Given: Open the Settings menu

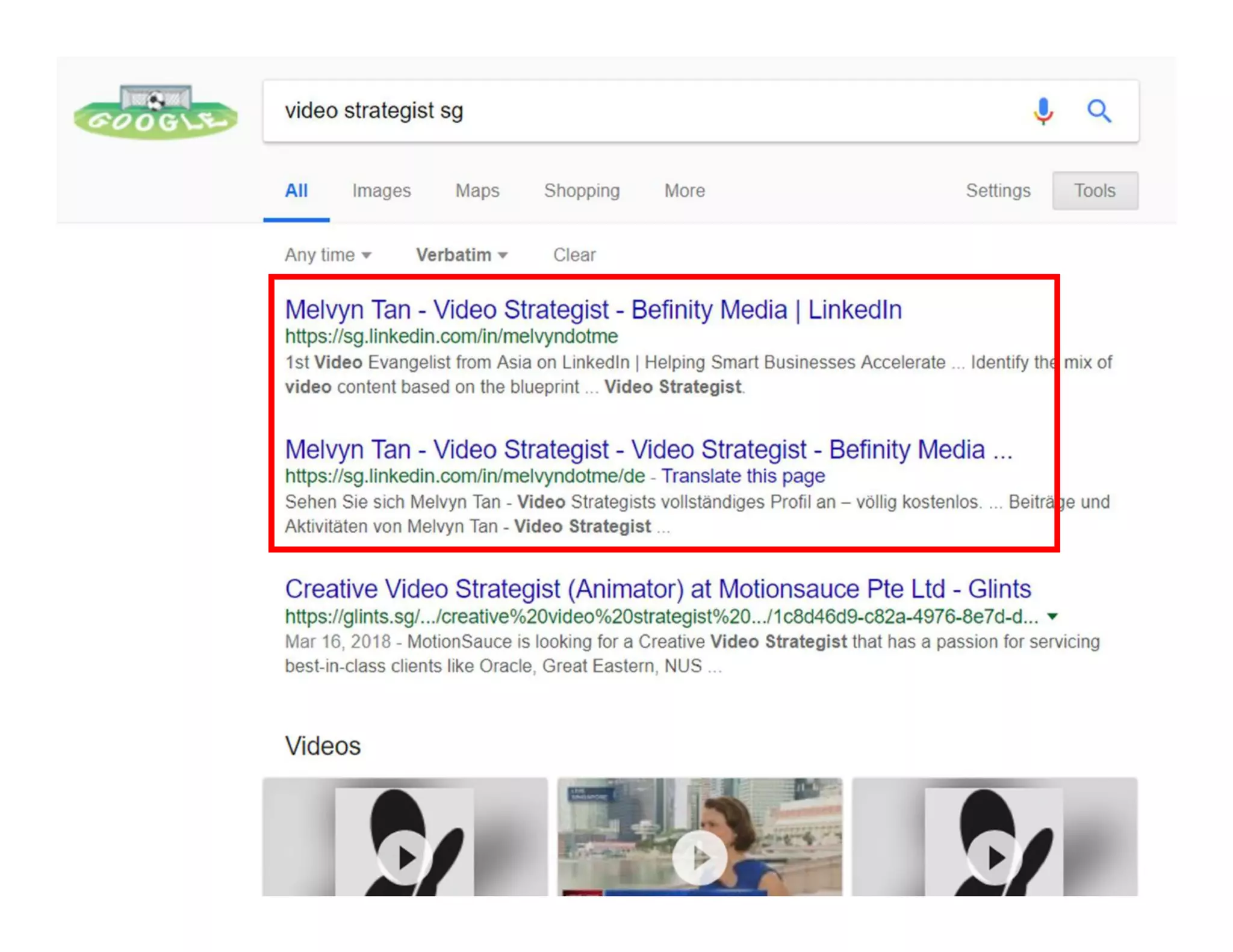Looking at the screenshot, I should pyautogui.click(x=998, y=191).
